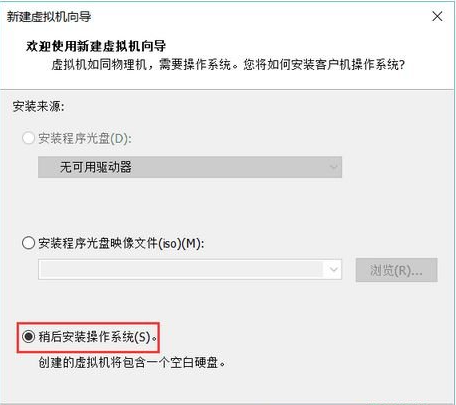Click the 稍后安装操作系统(S) label text
Viewport: 456px width, 405px height.
[x=98, y=337]
